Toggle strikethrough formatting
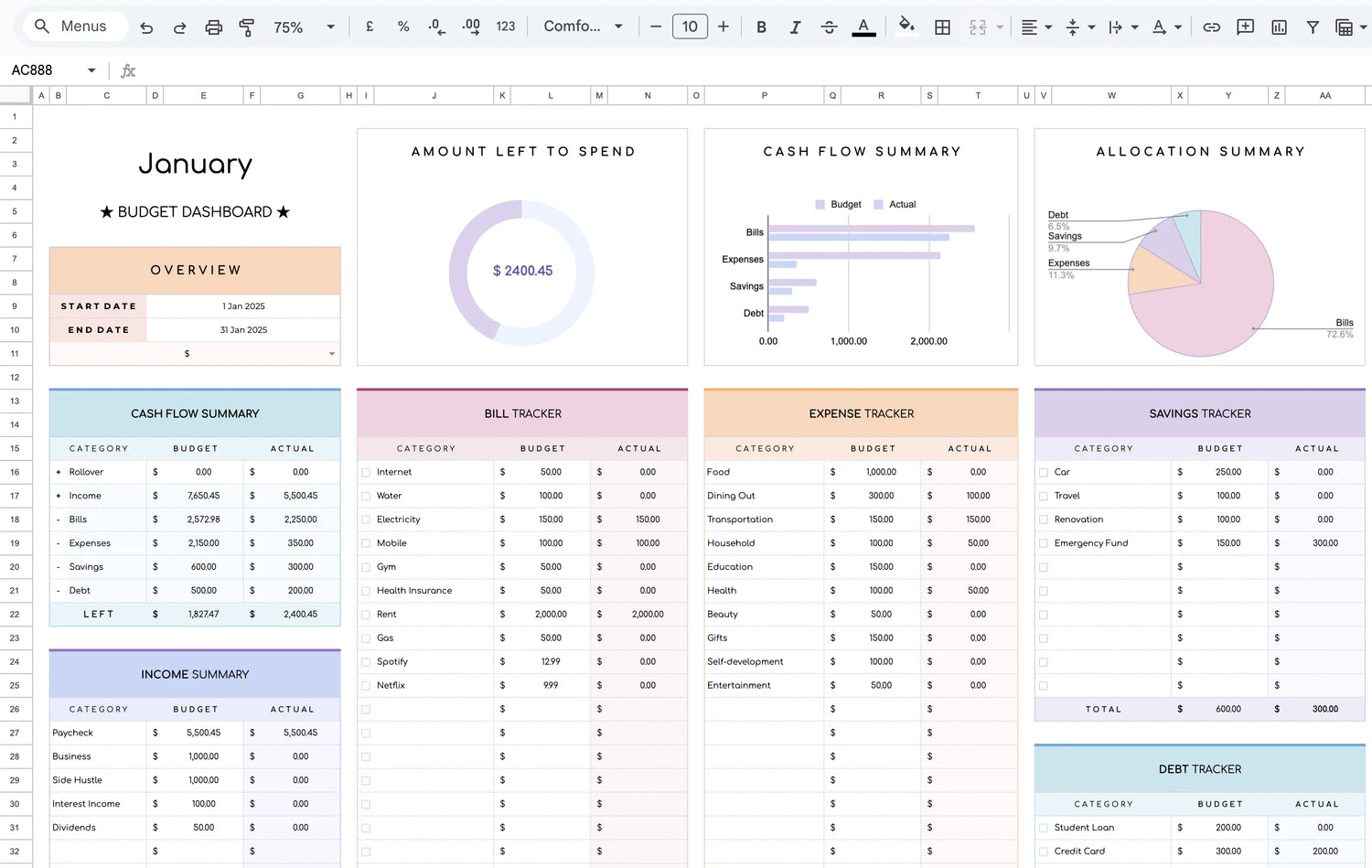Image resolution: width=1372 pixels, height=868 pixels. [829, 27]
